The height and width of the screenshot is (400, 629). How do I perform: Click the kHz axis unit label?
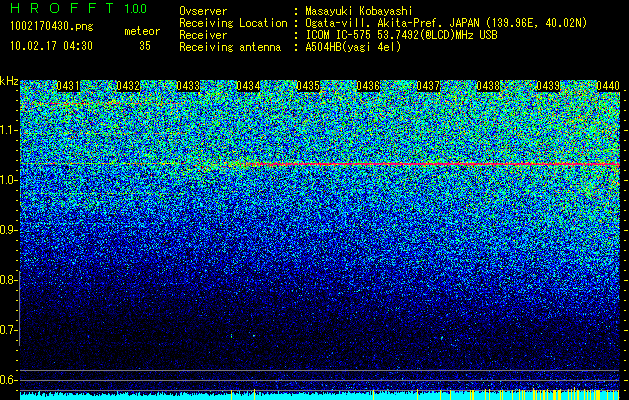click(x=9, y=81)
